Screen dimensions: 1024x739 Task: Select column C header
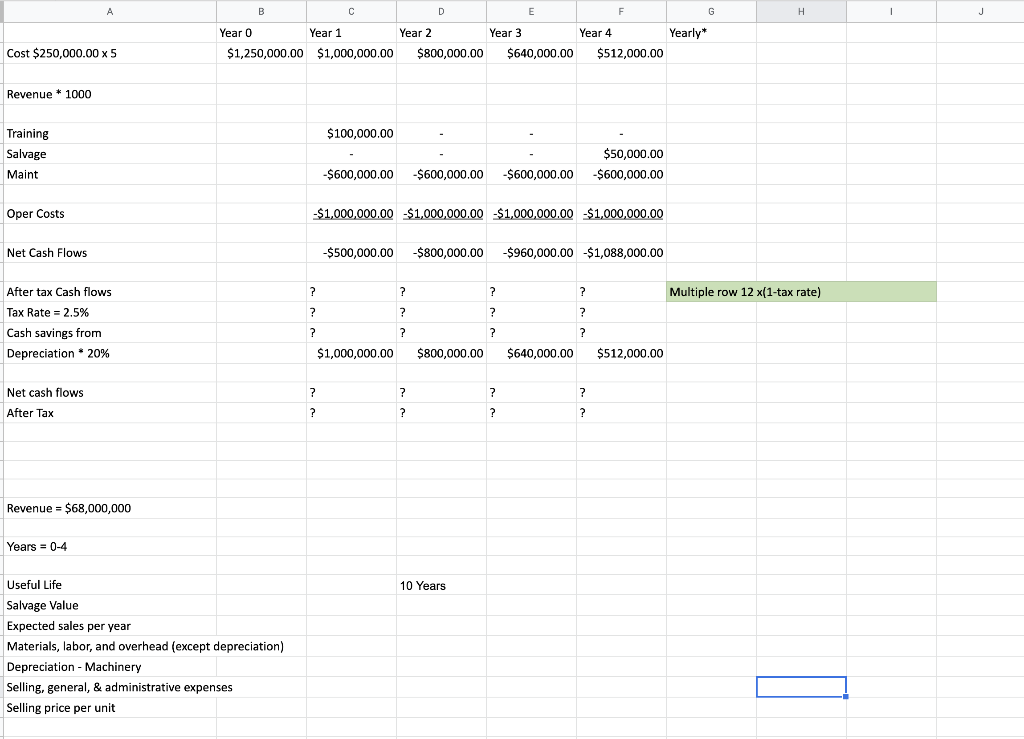[351, 11]
